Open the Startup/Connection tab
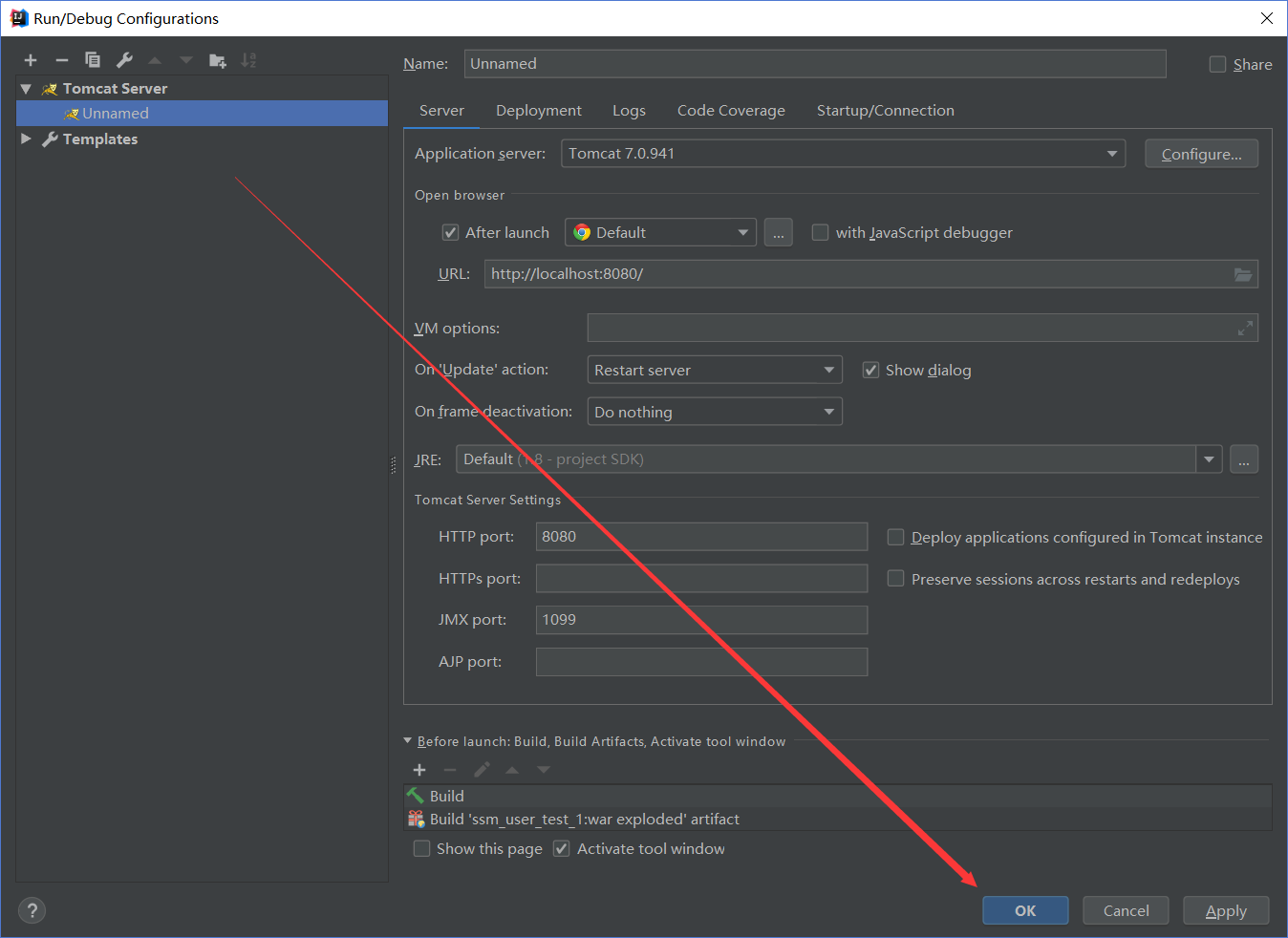Viewport: 1288px width, 938px height. tap(886, 111)
